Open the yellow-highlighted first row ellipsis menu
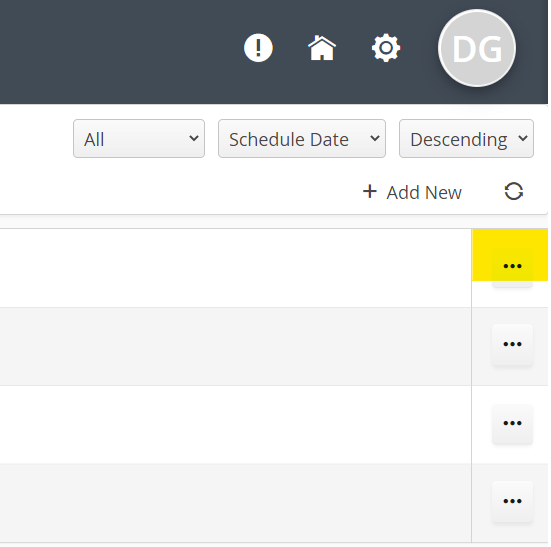Image resolution: width=551 pixels, height=547 pixels. (x=512, y=266)
